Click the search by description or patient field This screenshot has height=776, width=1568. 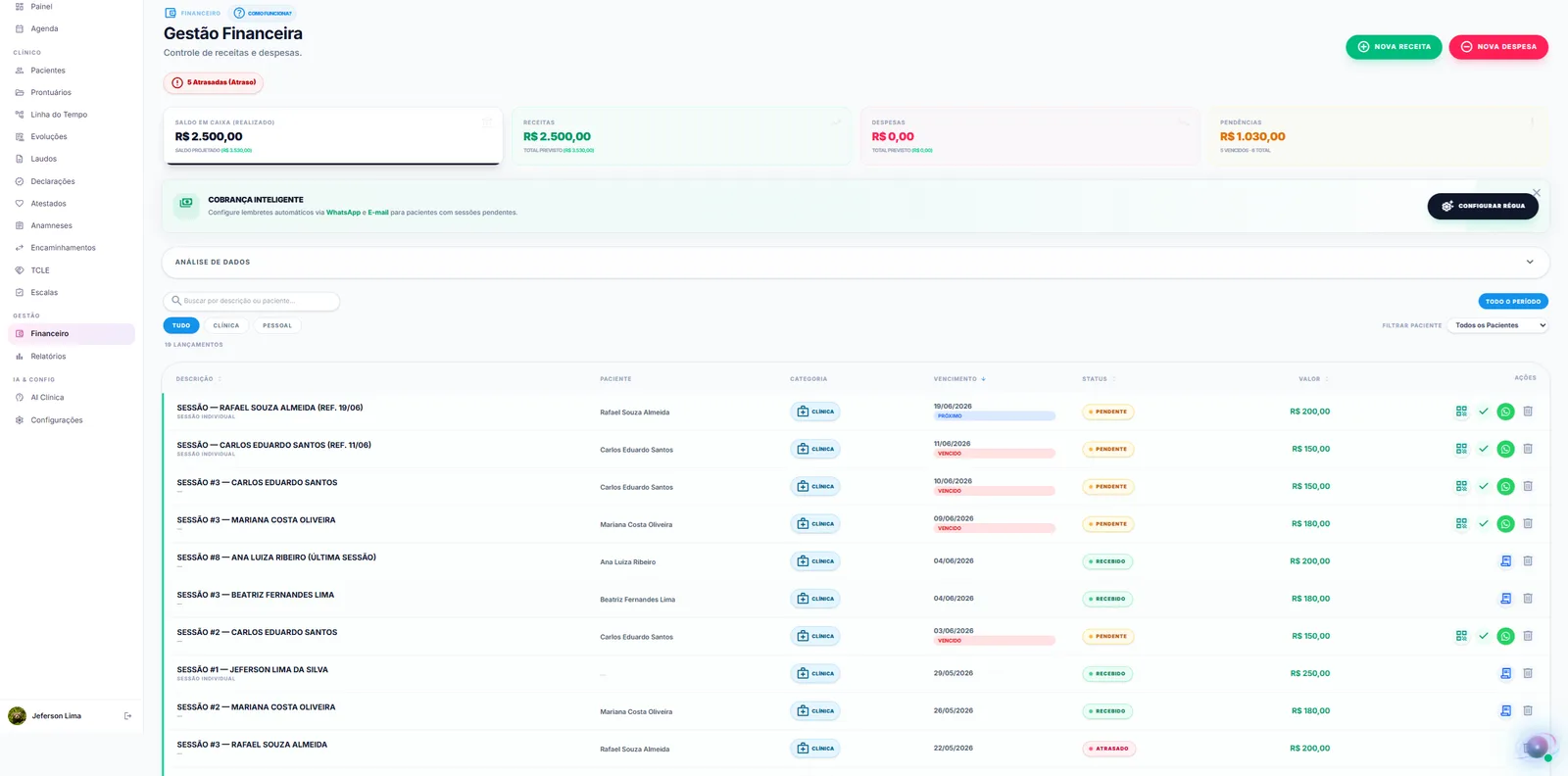(x=251, y=301)
